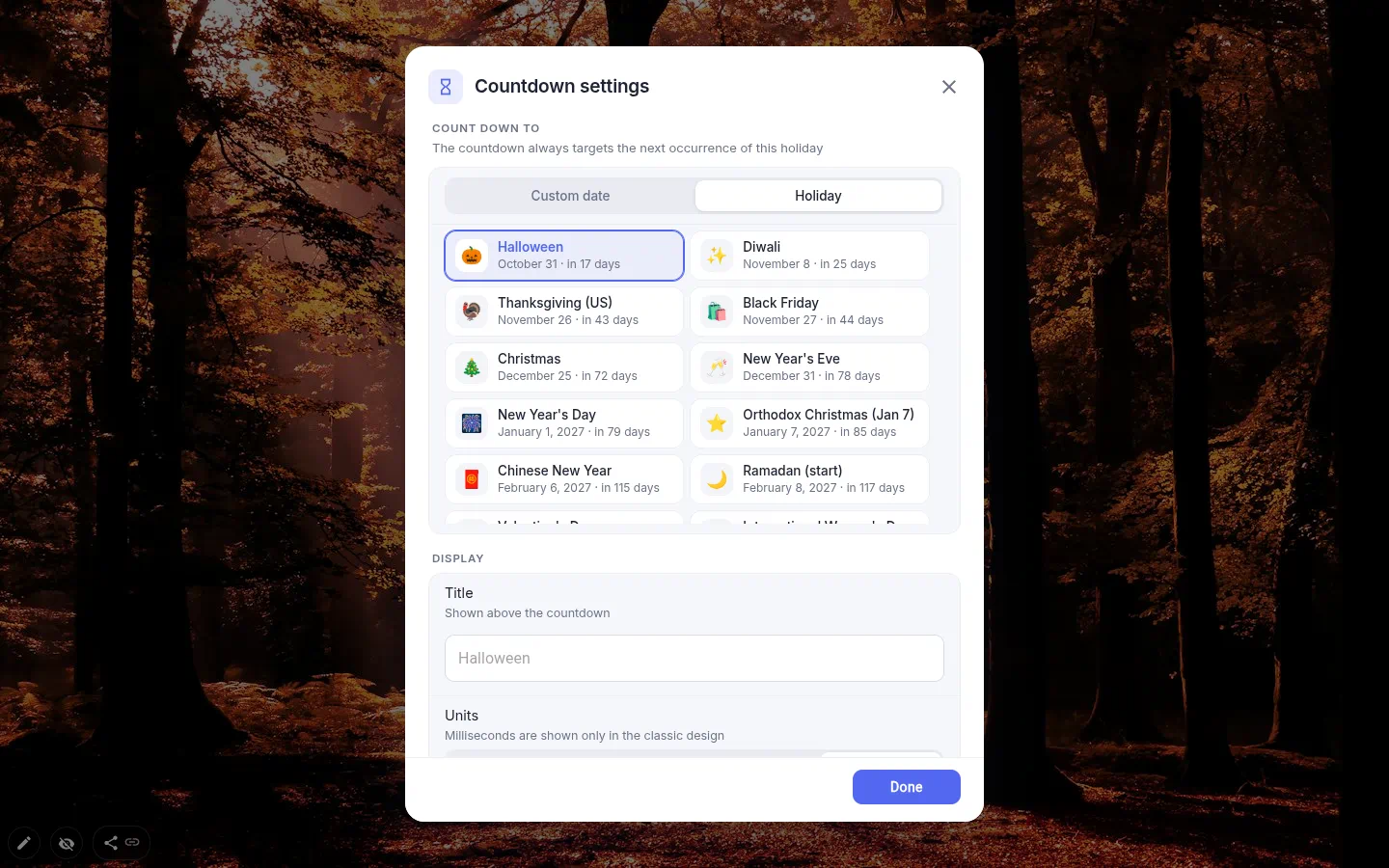Viewport: 1389px width, 868px height.
Task: Click the "Shown above the countdown" hint
Action: point(528,613)
